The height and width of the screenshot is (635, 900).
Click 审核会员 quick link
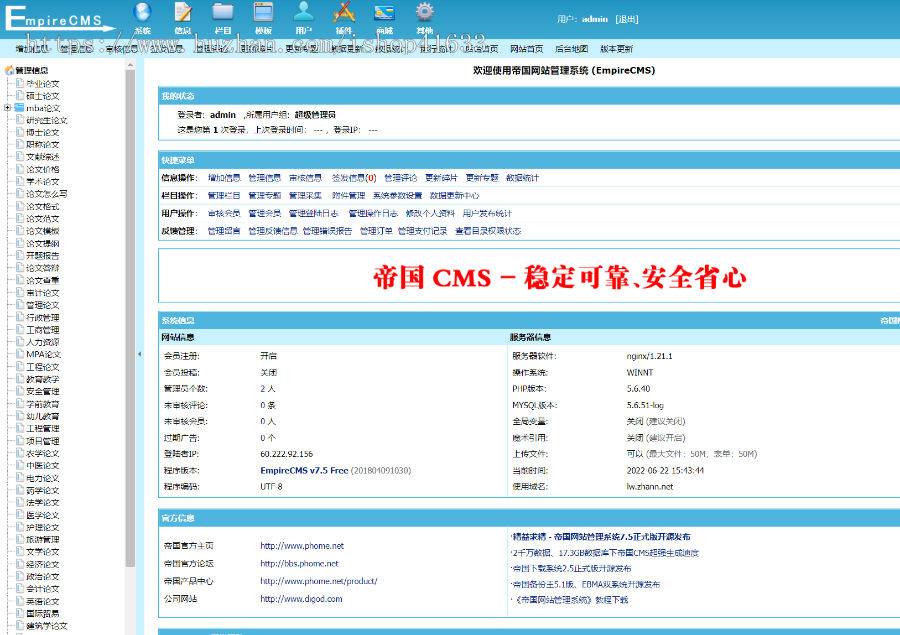[224, 214]
